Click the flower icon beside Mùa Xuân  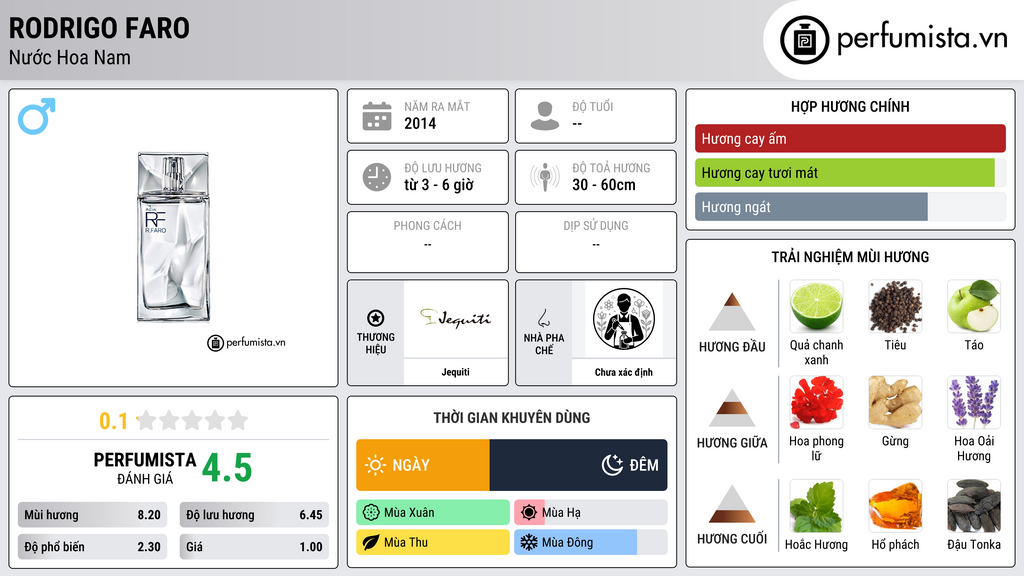pyautogui.click(x=371, y=513)
